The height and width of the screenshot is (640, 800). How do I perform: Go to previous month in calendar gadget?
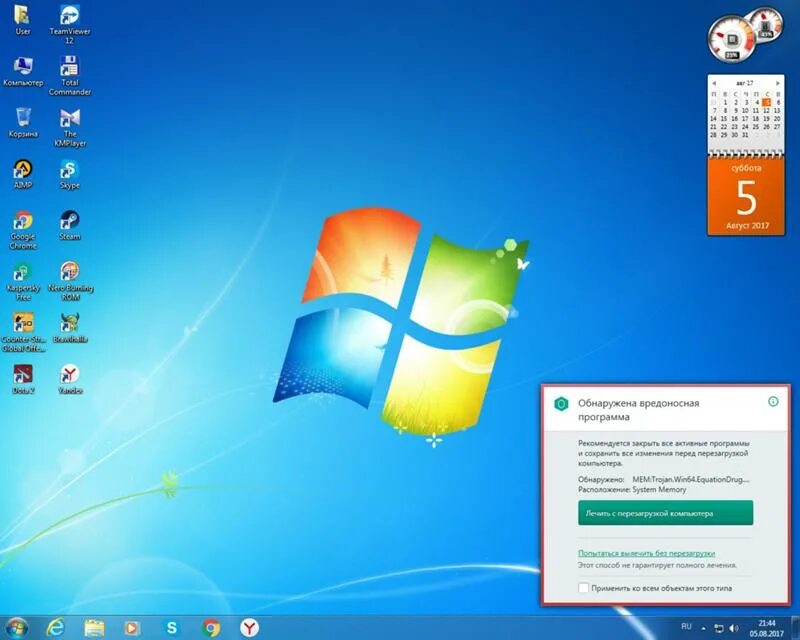point(714,83)
